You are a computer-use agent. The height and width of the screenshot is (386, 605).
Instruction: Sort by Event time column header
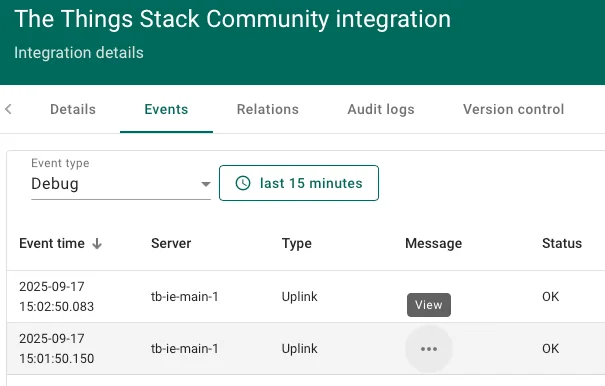pyautogui.click(x=52, y=243)
